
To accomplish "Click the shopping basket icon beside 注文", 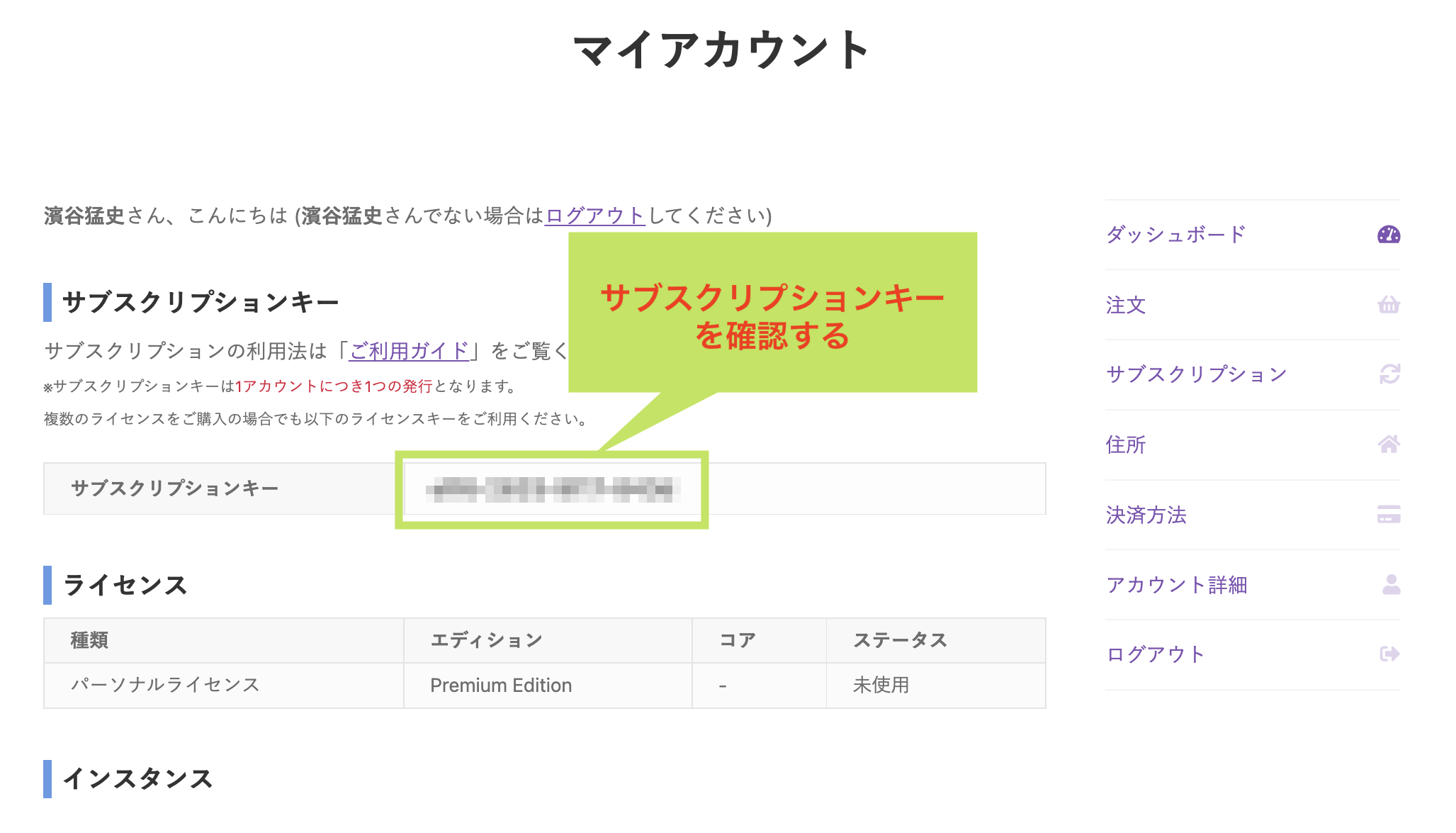I will point(1388,305).
